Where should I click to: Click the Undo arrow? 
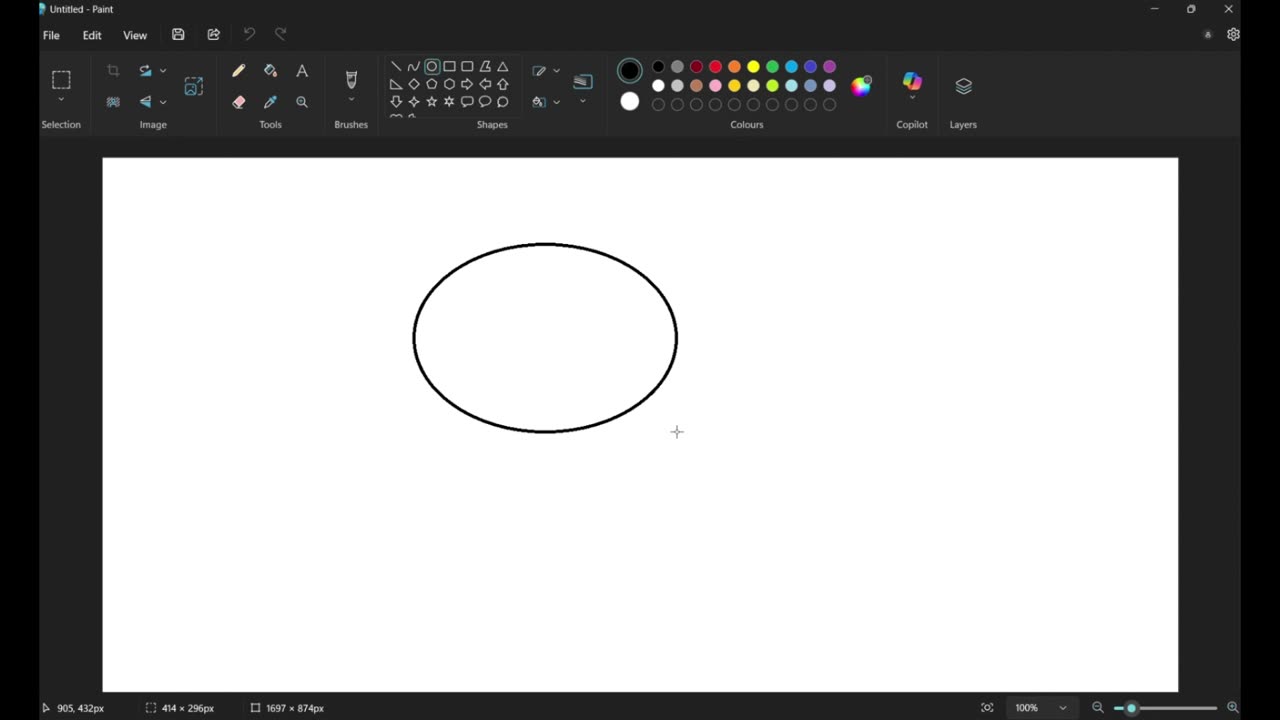(x=249, y=35)
